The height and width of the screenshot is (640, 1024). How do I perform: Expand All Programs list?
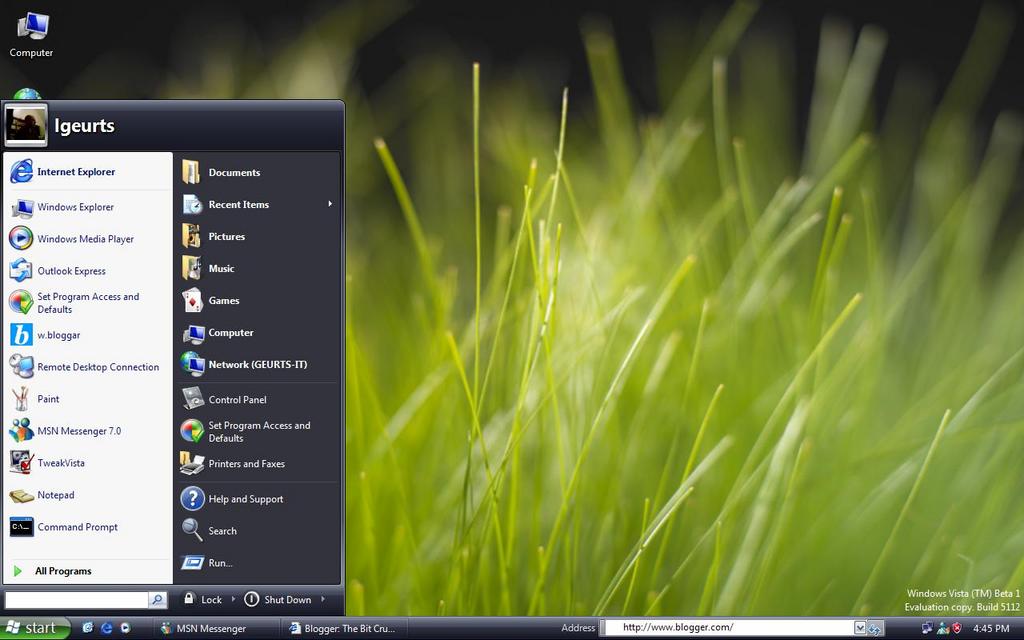(88, 571)
